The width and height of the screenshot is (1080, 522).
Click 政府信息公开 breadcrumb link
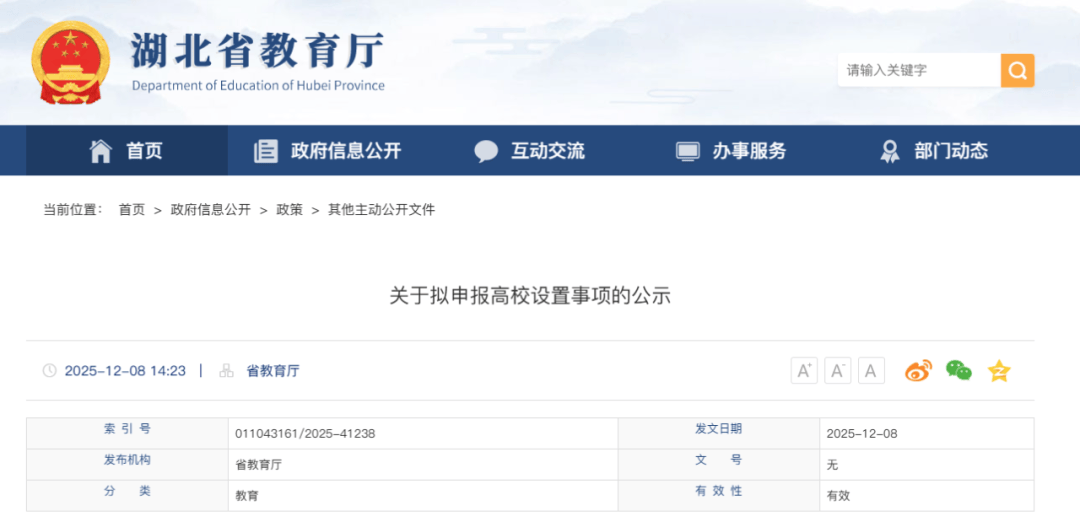point(210,210)
